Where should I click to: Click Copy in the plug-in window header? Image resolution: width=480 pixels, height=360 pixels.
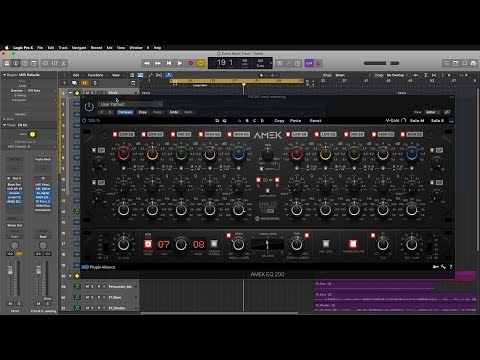tap(143, 112)
